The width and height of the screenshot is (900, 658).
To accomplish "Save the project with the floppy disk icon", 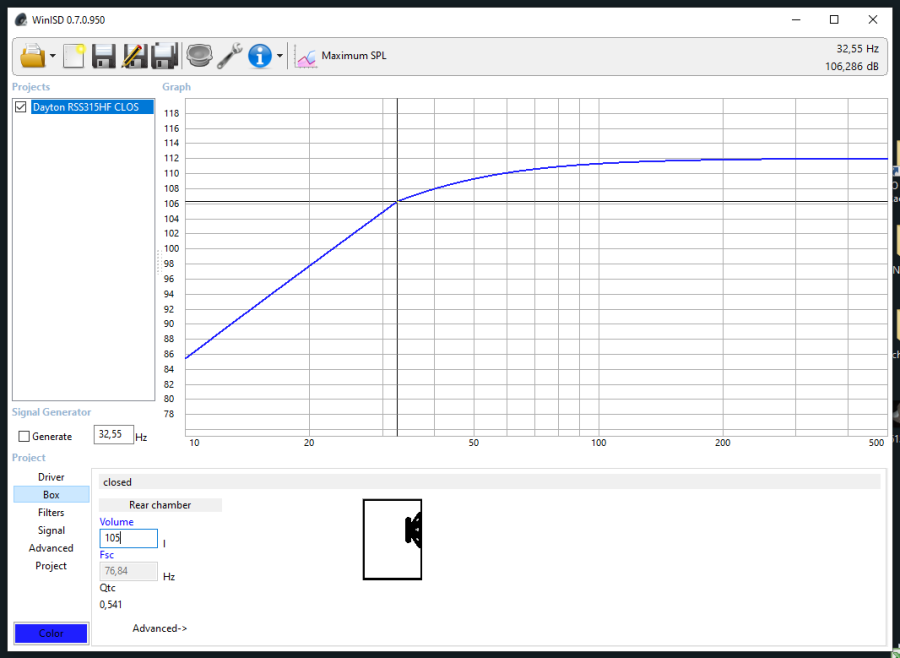I will 104,56.
